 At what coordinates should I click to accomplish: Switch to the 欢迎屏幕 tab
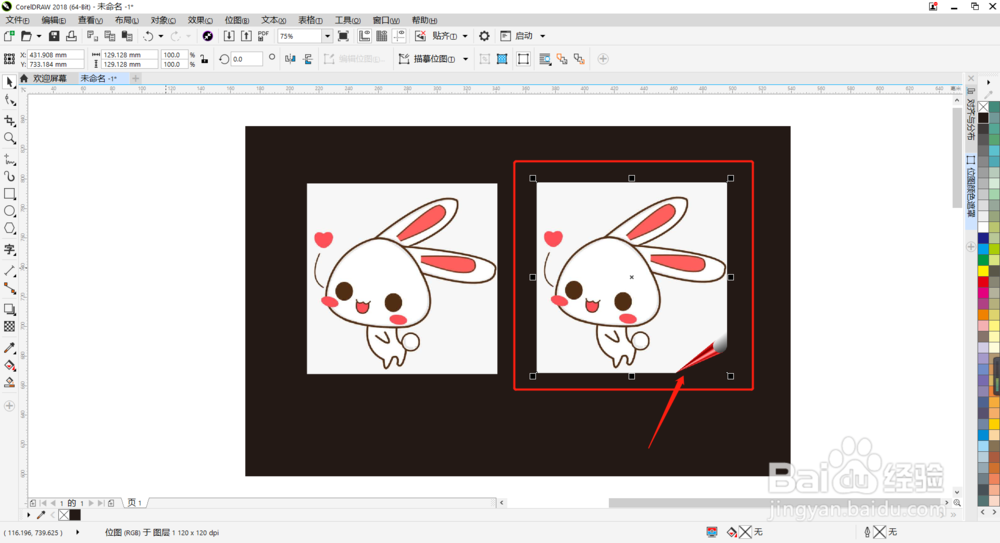tap(50, 78)
